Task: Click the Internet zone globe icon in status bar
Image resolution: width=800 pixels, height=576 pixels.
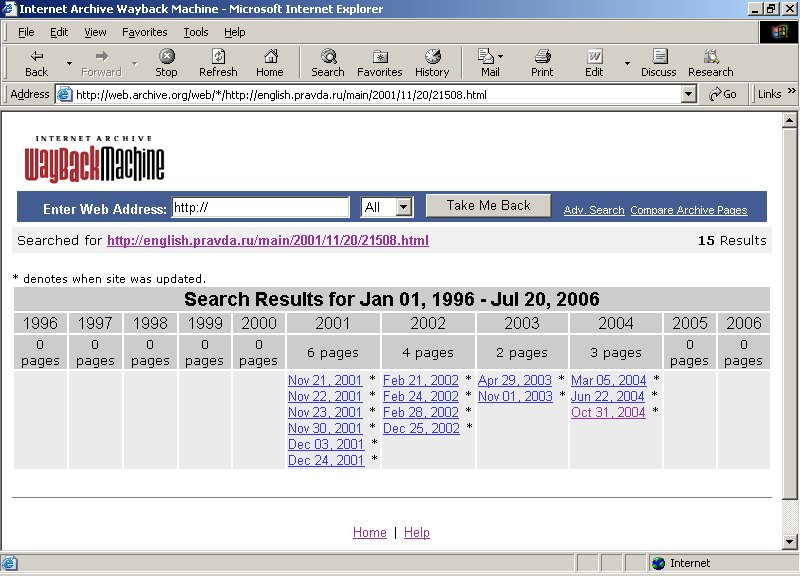Action: 659,563
